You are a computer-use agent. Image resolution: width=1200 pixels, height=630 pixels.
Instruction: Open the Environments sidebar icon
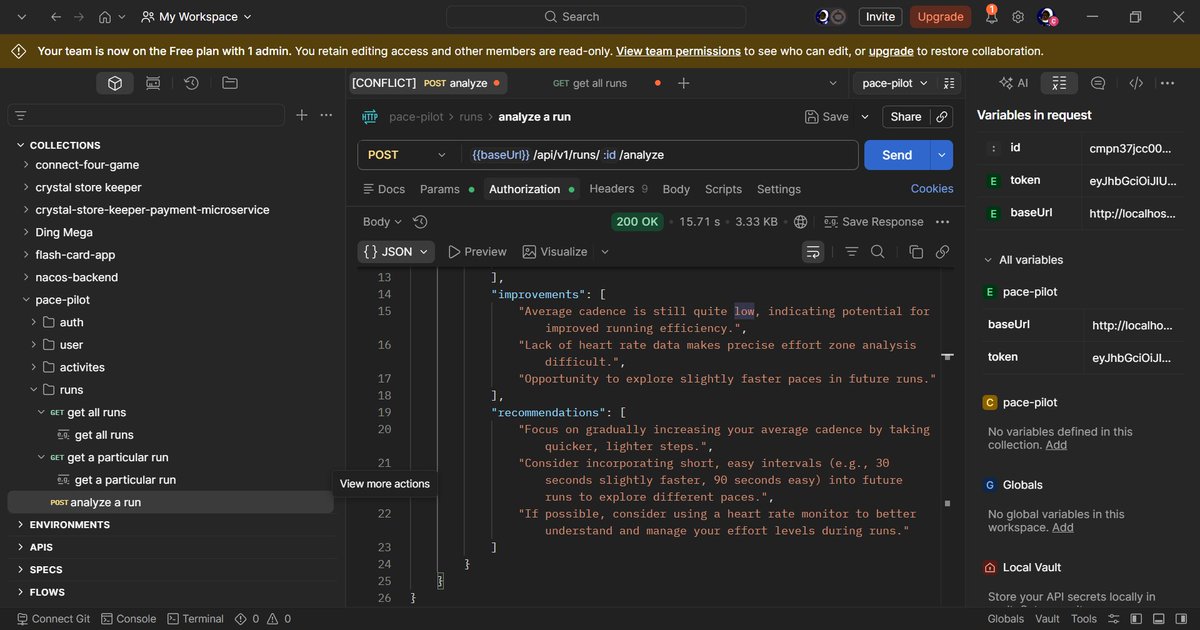coord(153,83)
